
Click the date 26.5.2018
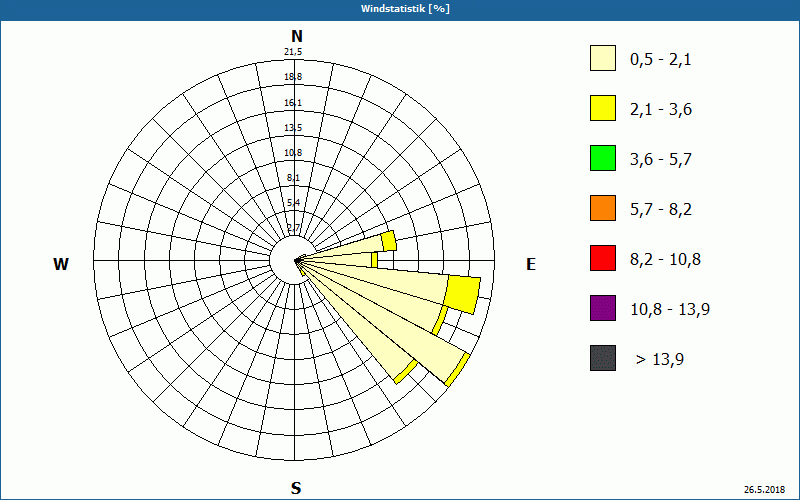point(764,490)
